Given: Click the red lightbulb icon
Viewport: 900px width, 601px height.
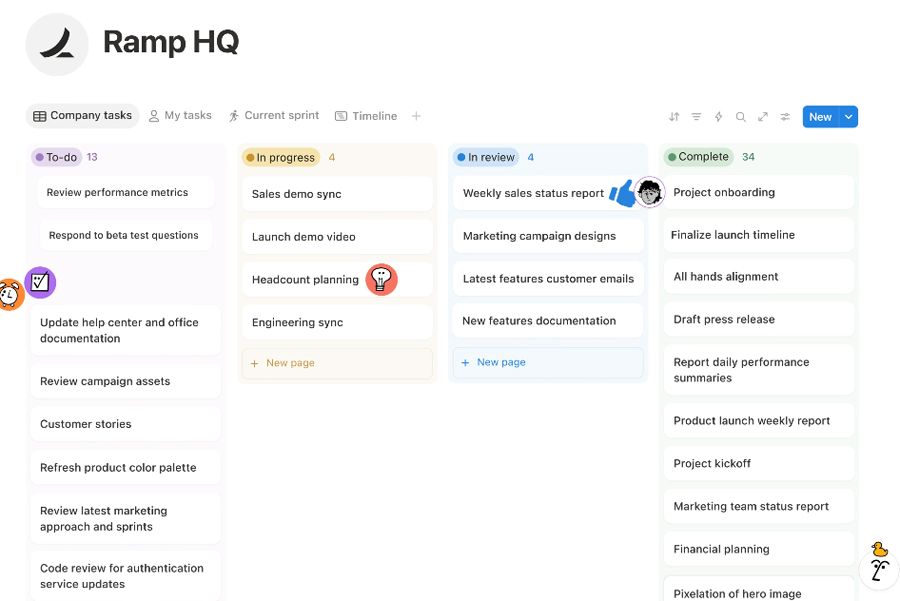Looking at the screenshot, I should [381, 280].
